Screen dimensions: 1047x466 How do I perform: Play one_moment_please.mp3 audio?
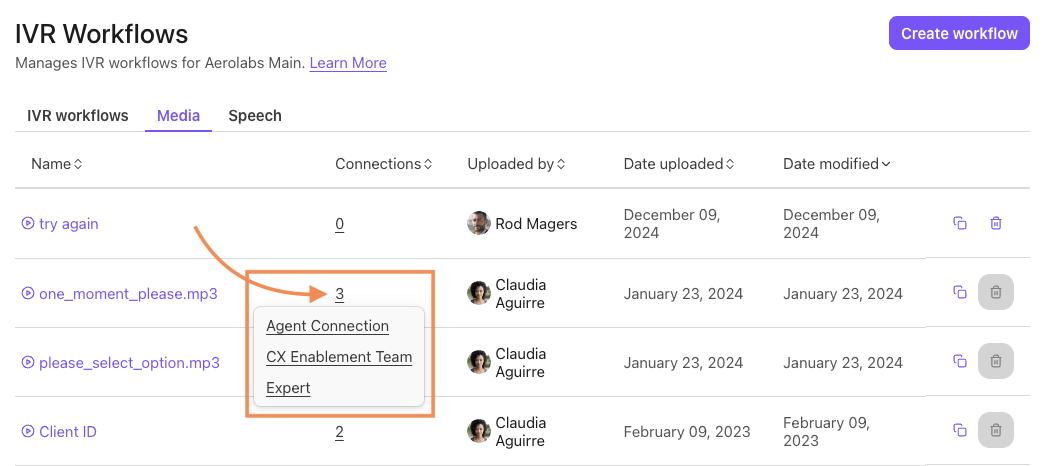(28, 294)
